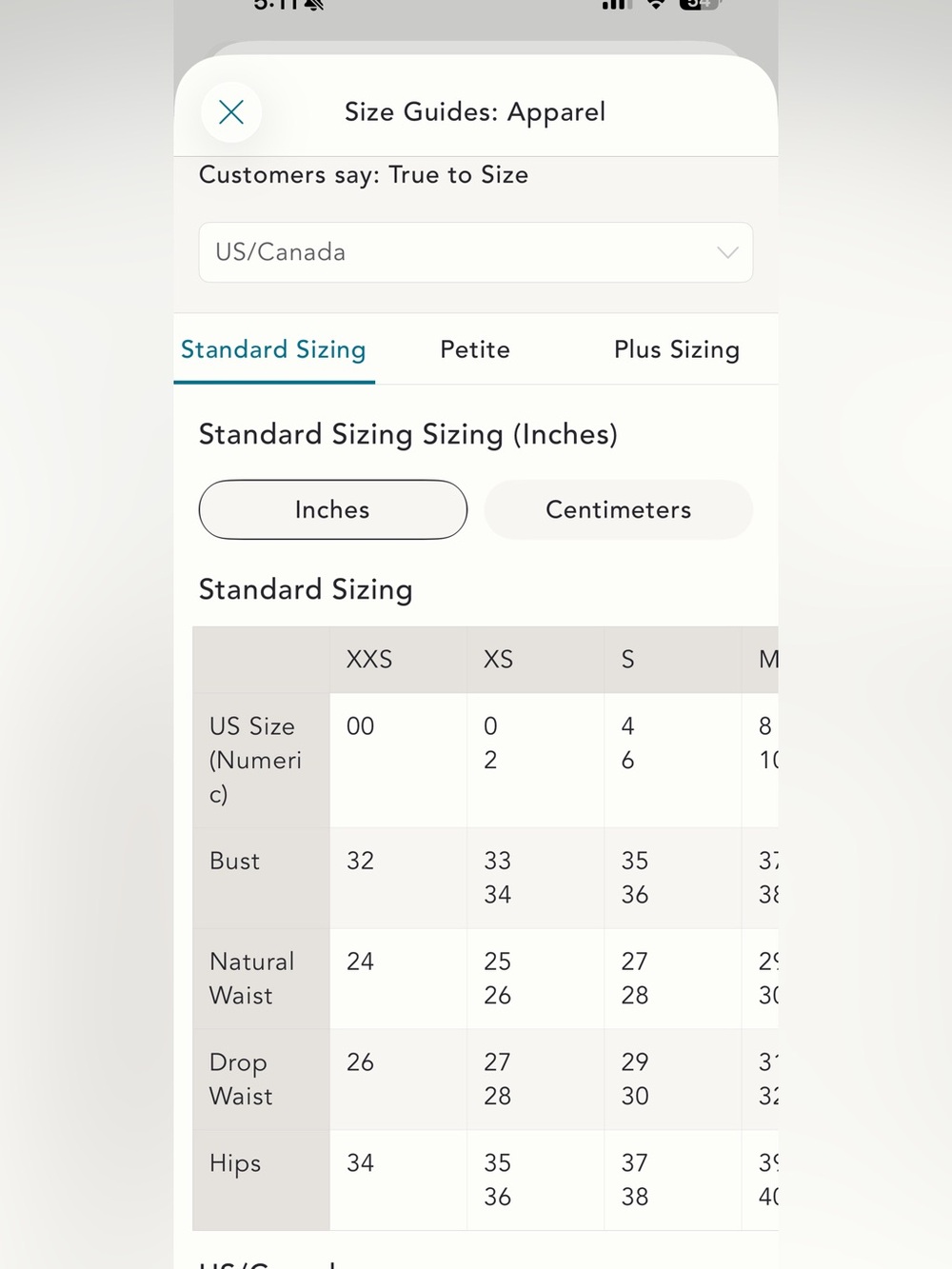The image size is (952, 1269).
Task: Tap the partially visible M column header
Action: point(761,659)
